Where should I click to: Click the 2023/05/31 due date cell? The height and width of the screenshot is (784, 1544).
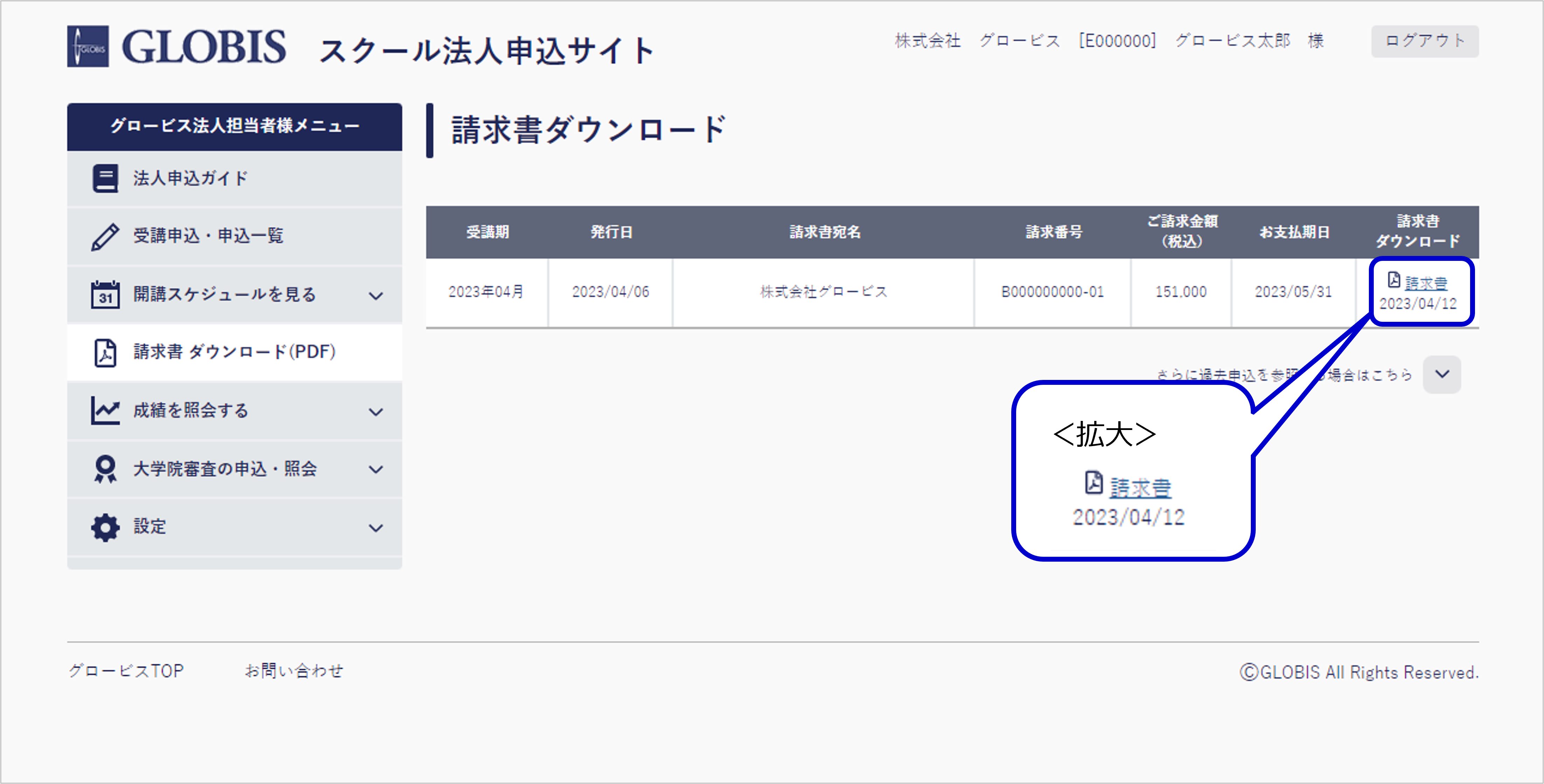tap(1294, 292)
